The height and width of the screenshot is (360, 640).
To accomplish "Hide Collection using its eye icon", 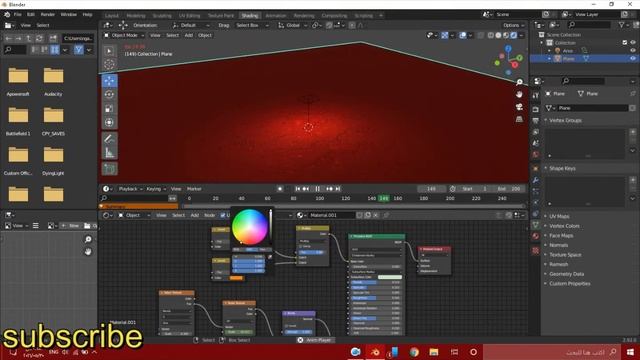I will 633,42.
